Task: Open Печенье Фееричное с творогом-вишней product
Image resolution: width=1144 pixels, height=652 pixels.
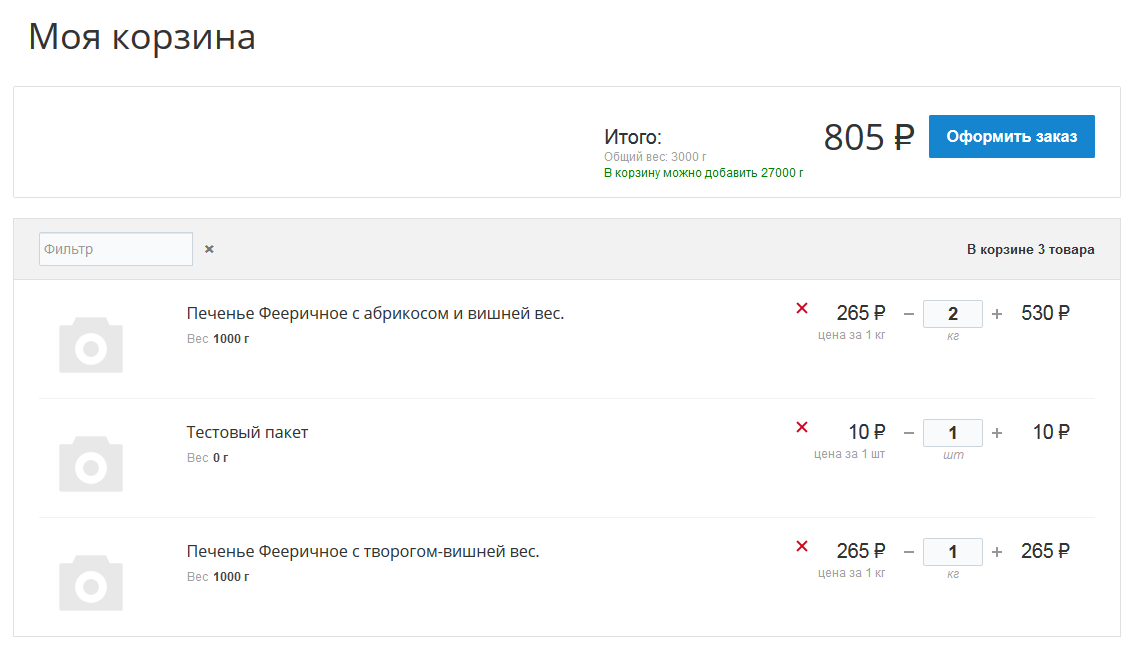Action: [363, 551]
